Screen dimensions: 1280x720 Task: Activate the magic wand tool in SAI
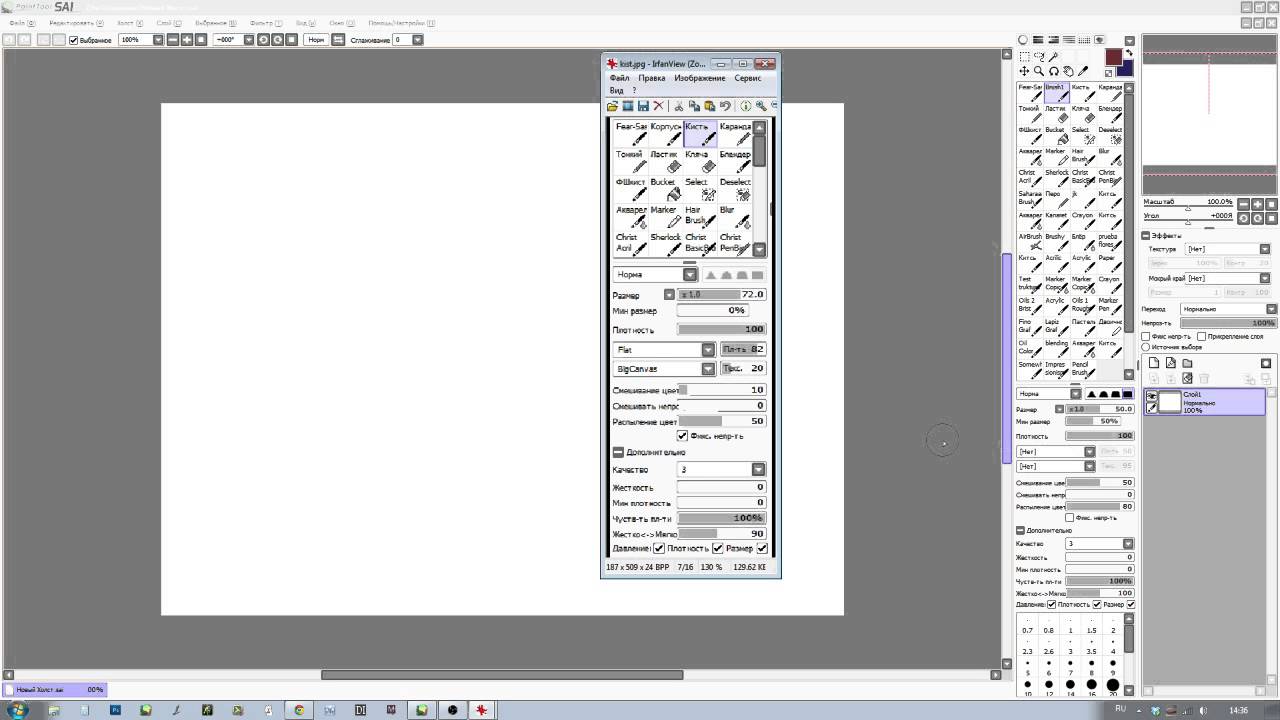(x=1053, y=57)
